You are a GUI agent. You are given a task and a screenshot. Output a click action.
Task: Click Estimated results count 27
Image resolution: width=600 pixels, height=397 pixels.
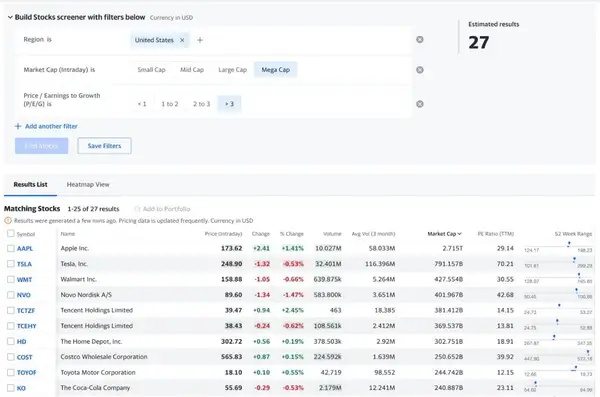[479, 42]
